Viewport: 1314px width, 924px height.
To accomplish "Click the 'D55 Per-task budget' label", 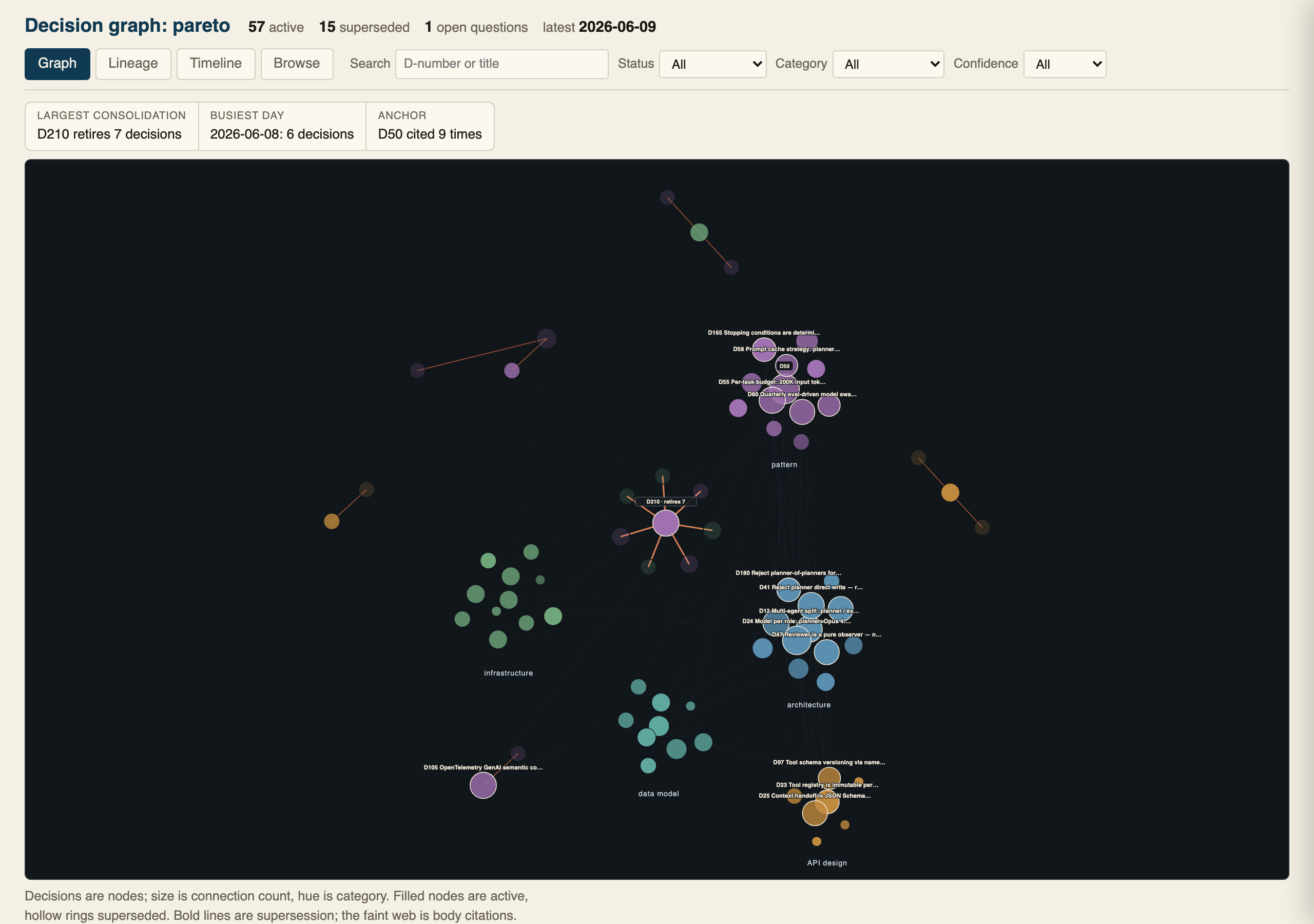I will click(771, 382).
